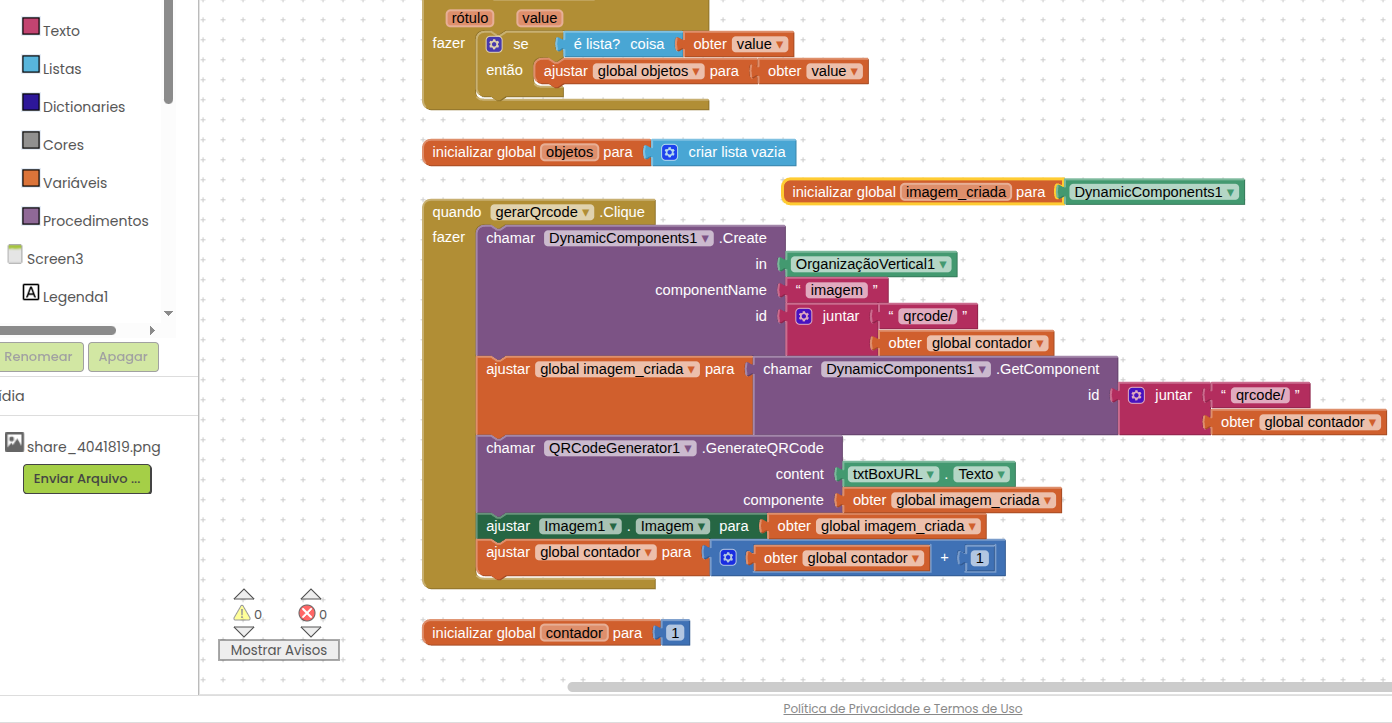Open the Texto blocks category
This screenshot has height=723, width=1392.
(31, 27)
